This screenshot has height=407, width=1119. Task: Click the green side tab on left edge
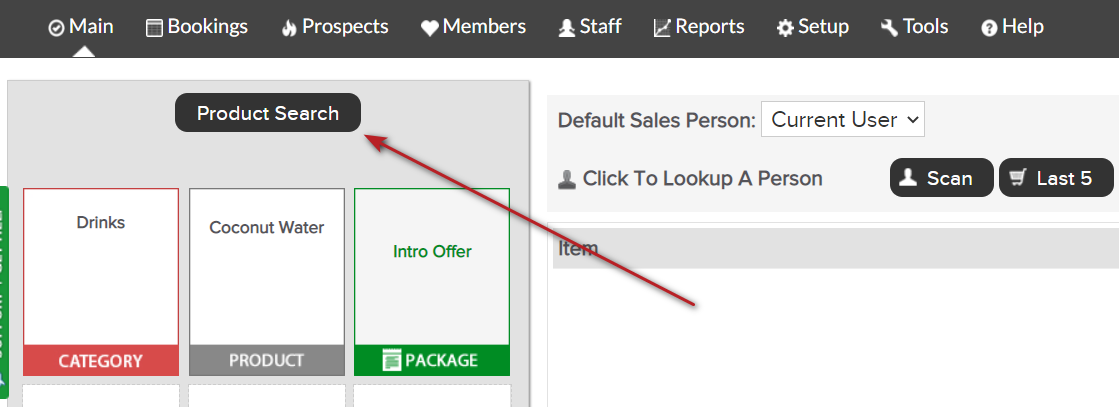click(4, 293)
